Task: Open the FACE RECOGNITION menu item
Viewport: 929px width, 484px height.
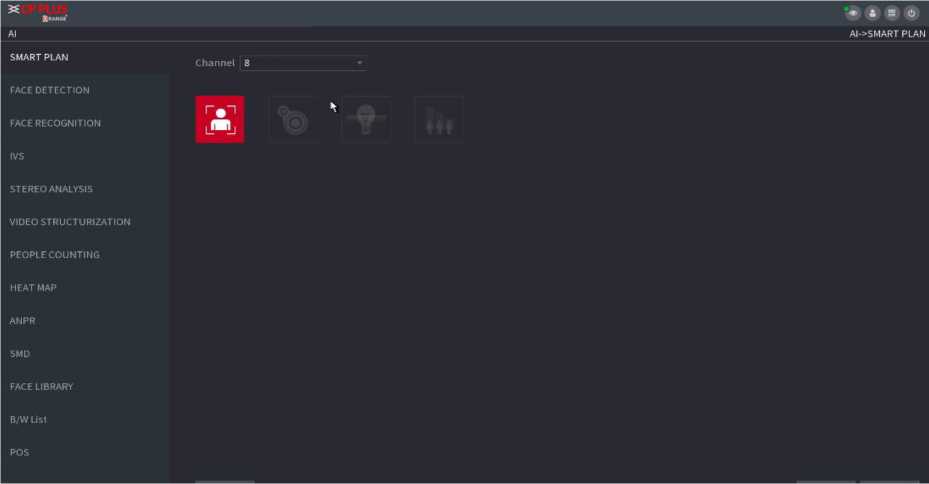Action: 55,123
